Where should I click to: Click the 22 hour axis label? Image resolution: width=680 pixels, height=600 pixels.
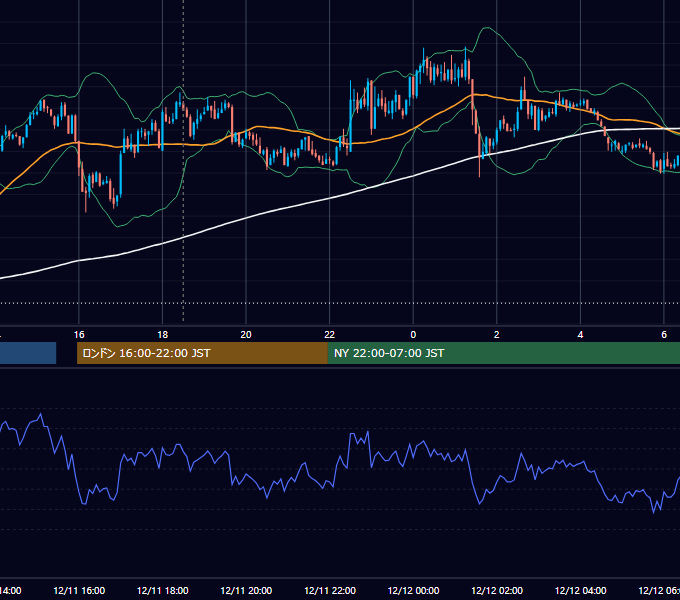[330, 335]
